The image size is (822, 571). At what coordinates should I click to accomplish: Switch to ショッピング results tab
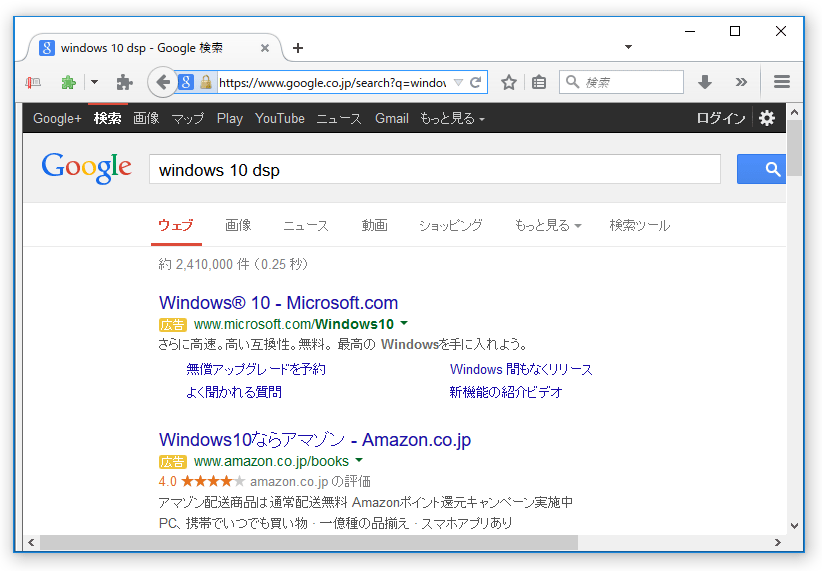[x=450, y=225]
